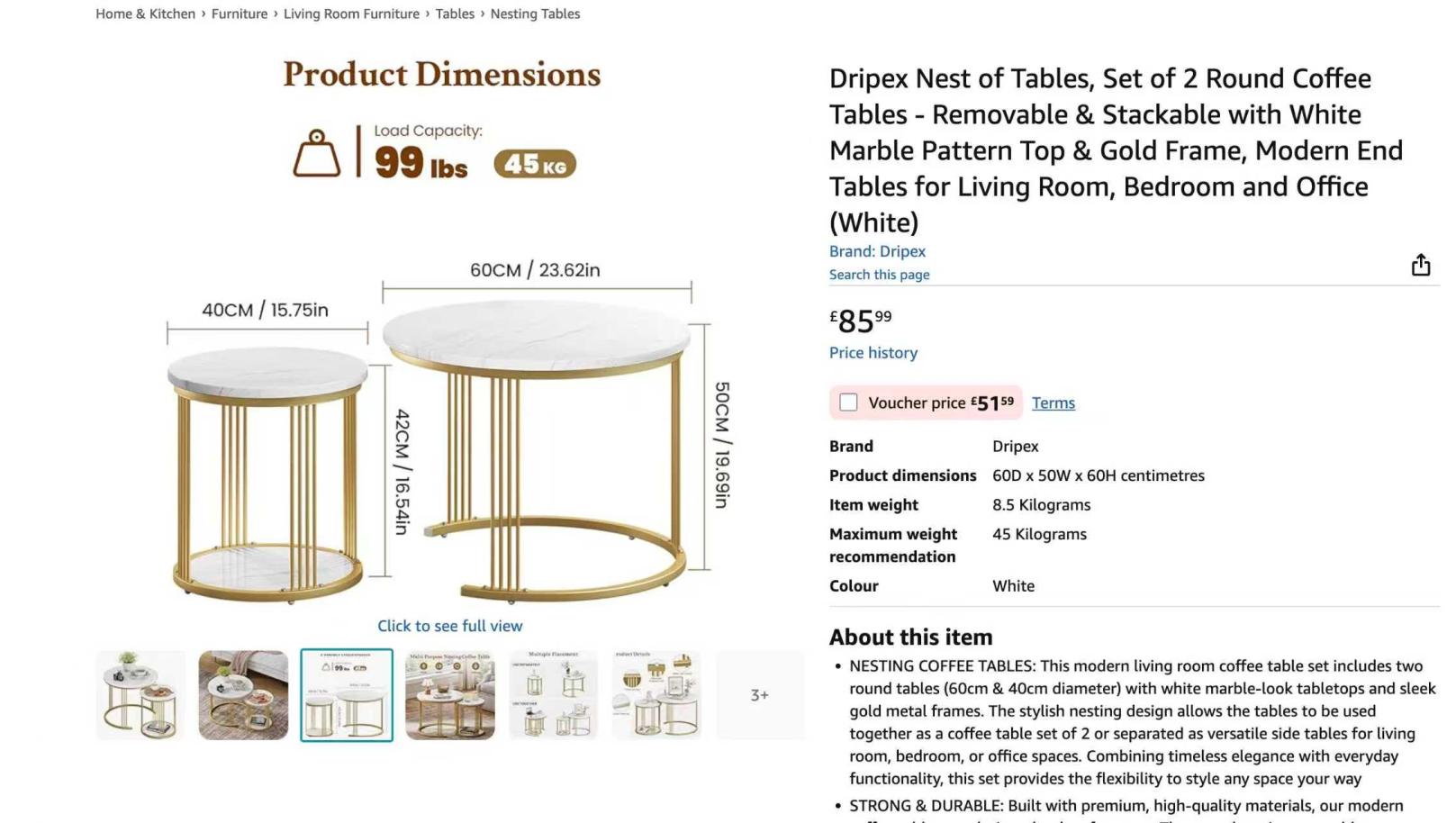
Task: Open the Price history link
Action: coord(873,353)
